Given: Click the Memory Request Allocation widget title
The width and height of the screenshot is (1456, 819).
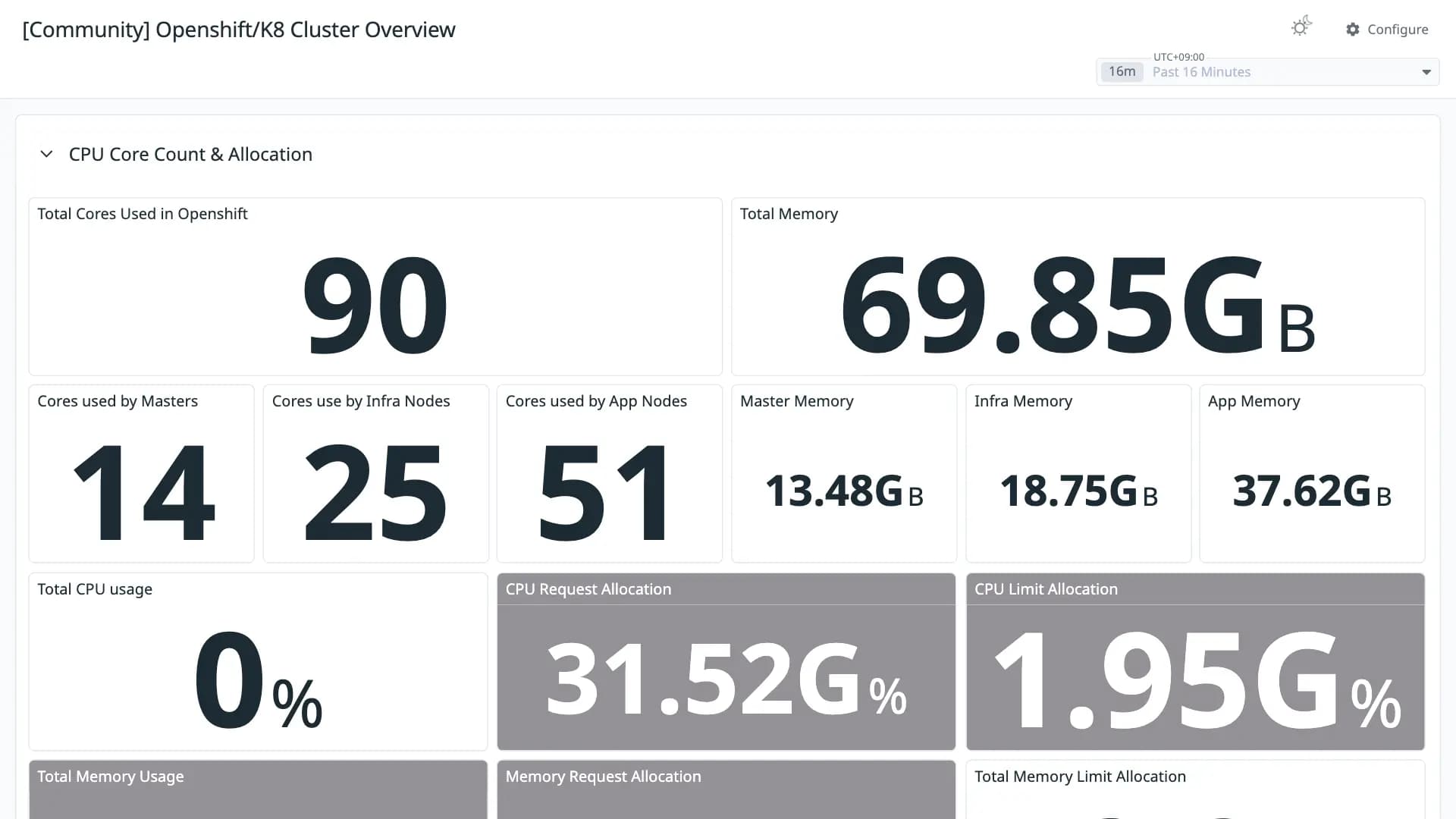Looking at the screenshot, I should pyautogui.click(x=603, y=777).
